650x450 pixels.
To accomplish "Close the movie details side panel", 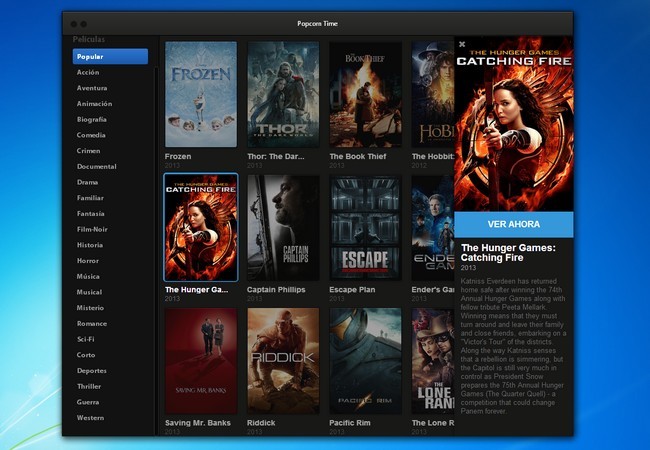I will tap(462, 44).
